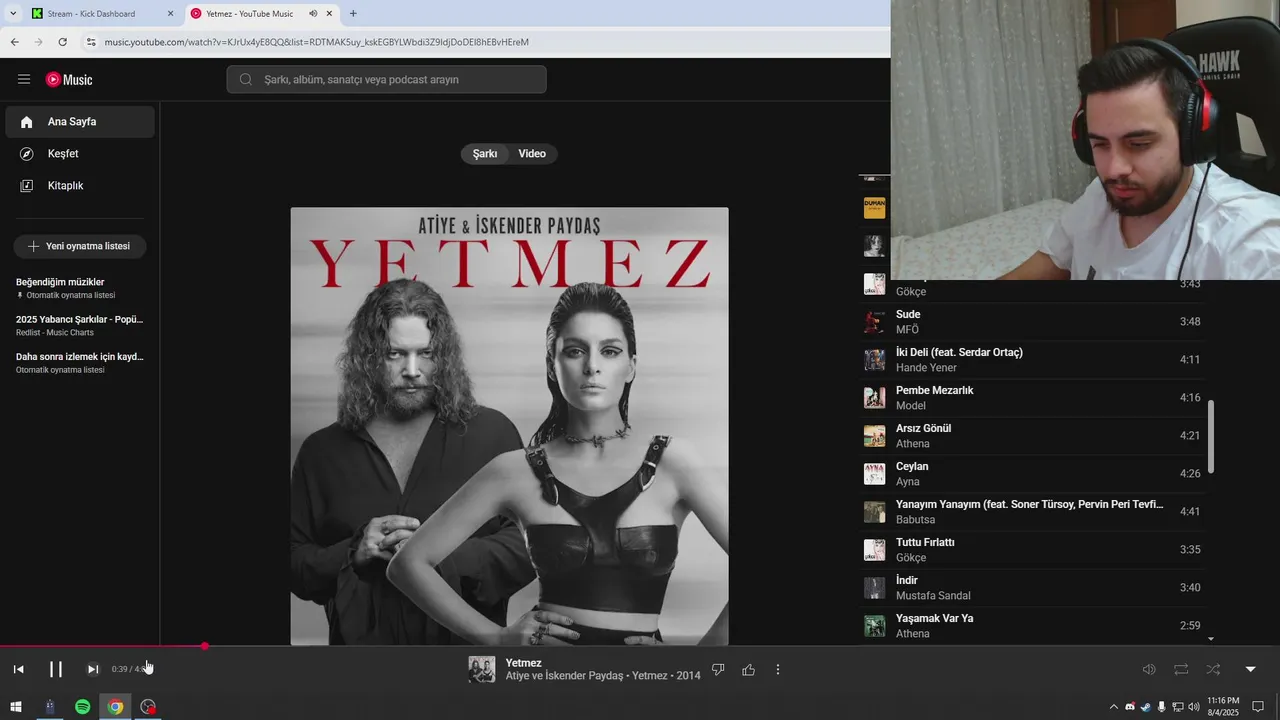Click the browser address bar URL
The width and height of the screenshot is (1280, 720).
[x=317, y=42]
